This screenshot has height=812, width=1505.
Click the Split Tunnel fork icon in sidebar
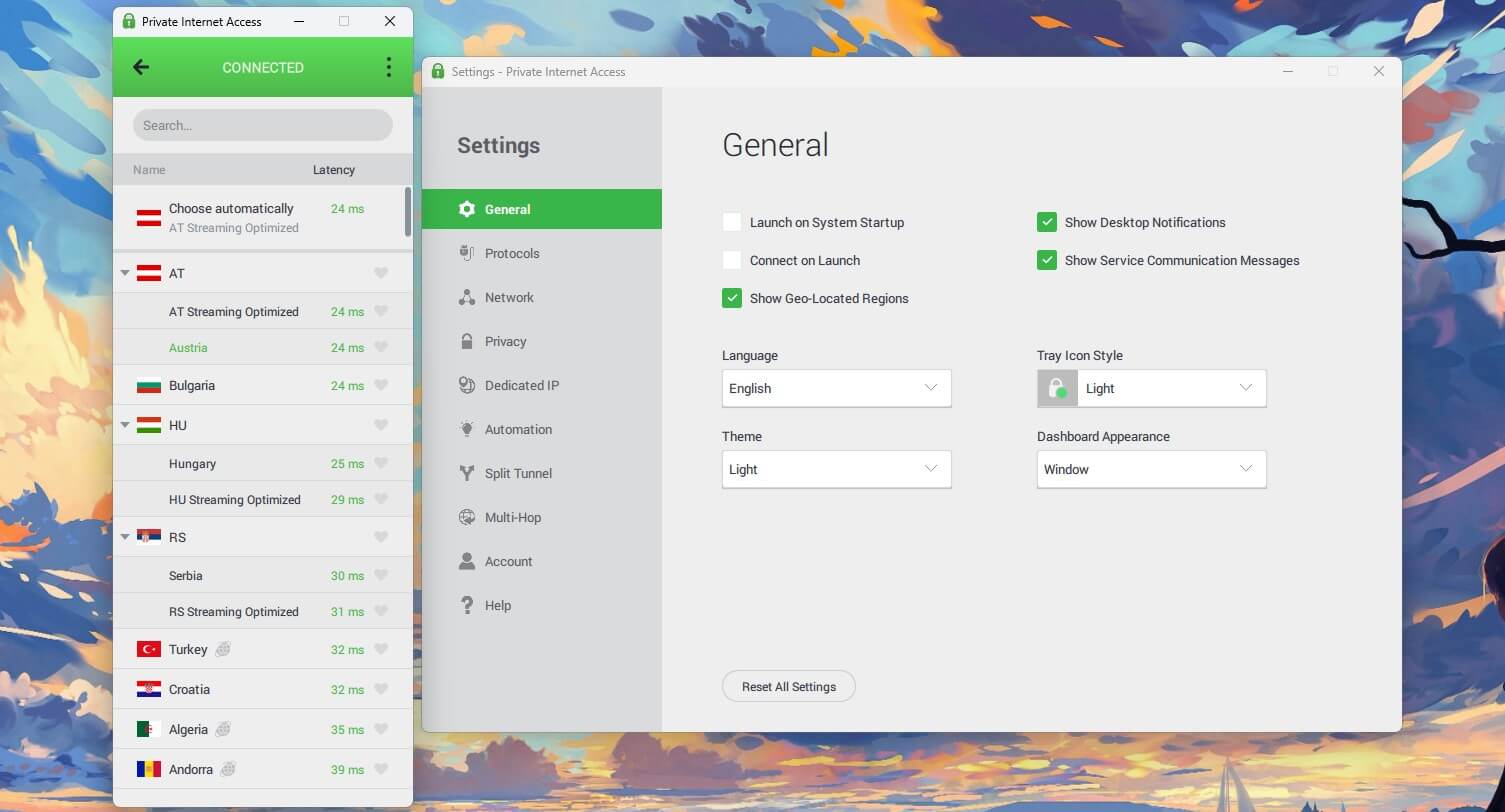coord(466,473)
